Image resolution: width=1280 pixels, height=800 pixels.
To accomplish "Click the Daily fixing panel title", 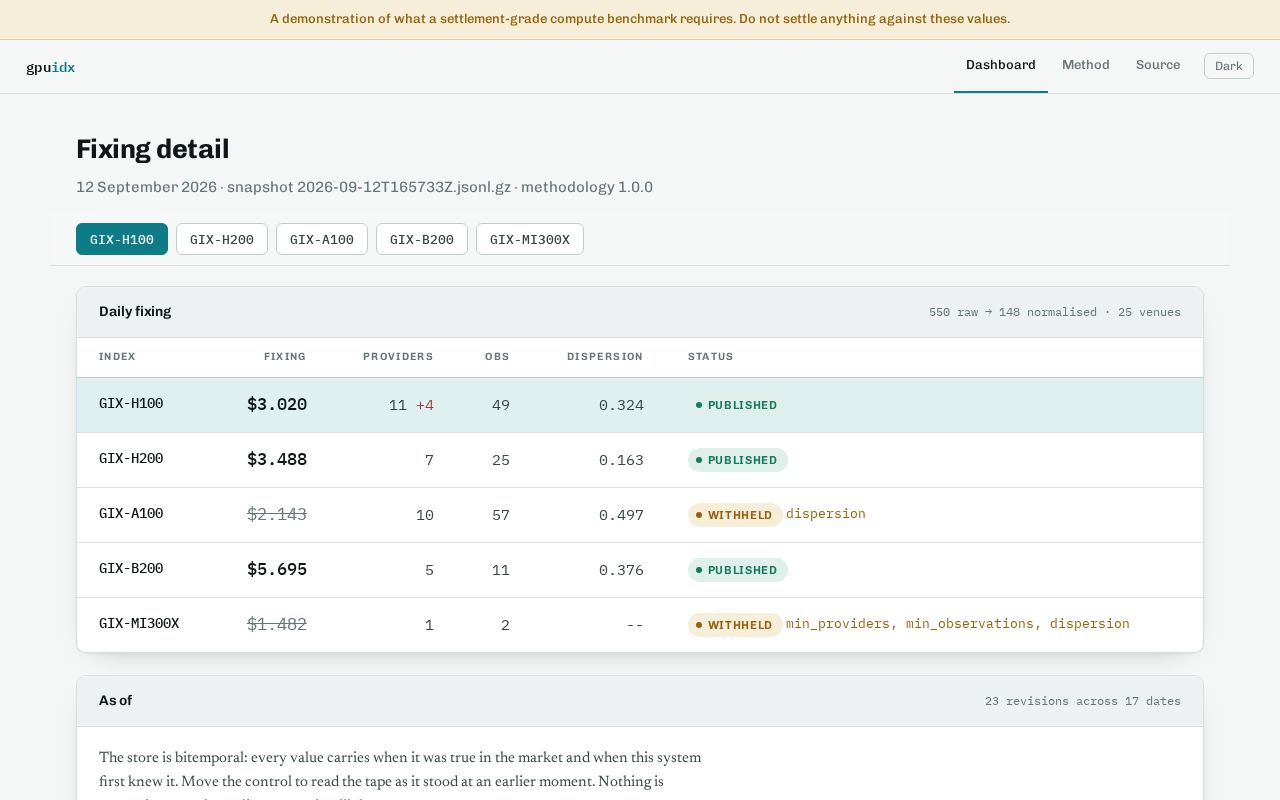I will (135, 311).
